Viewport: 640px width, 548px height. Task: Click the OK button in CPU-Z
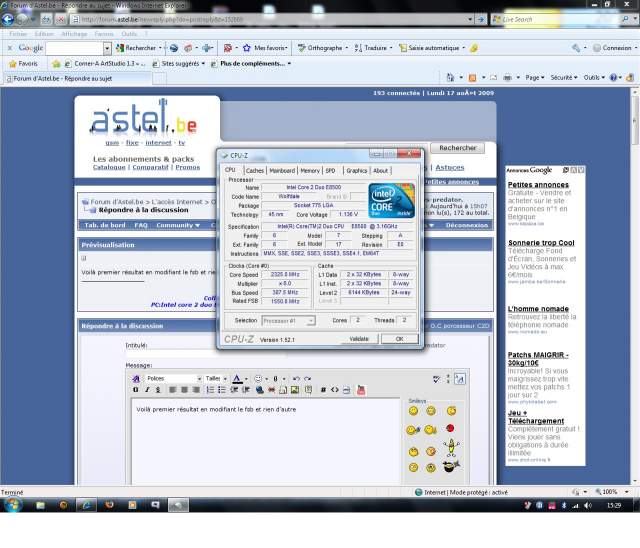click(399, 339)
